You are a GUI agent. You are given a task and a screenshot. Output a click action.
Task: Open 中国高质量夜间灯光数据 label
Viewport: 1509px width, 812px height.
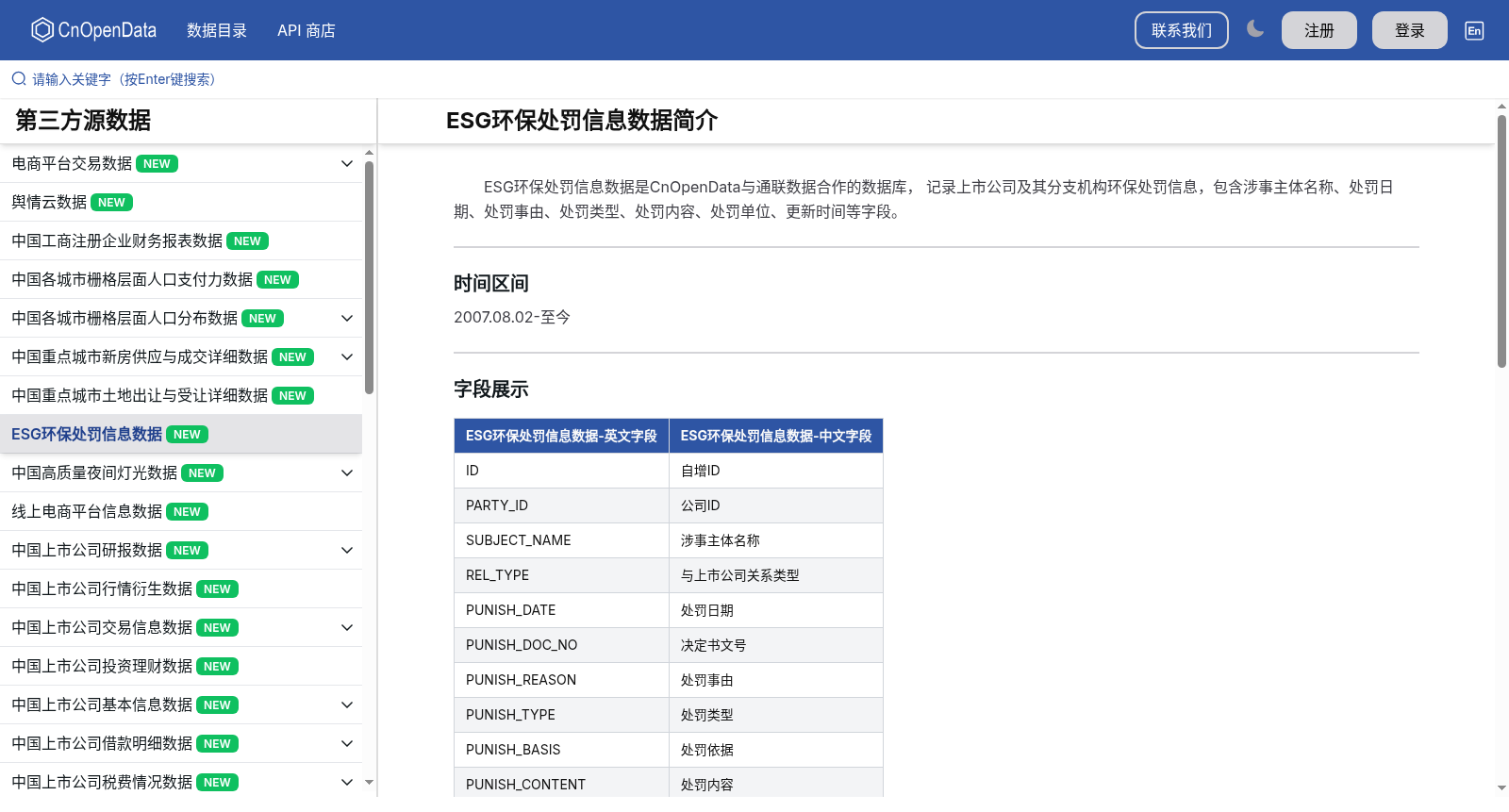tap(94, 473)
